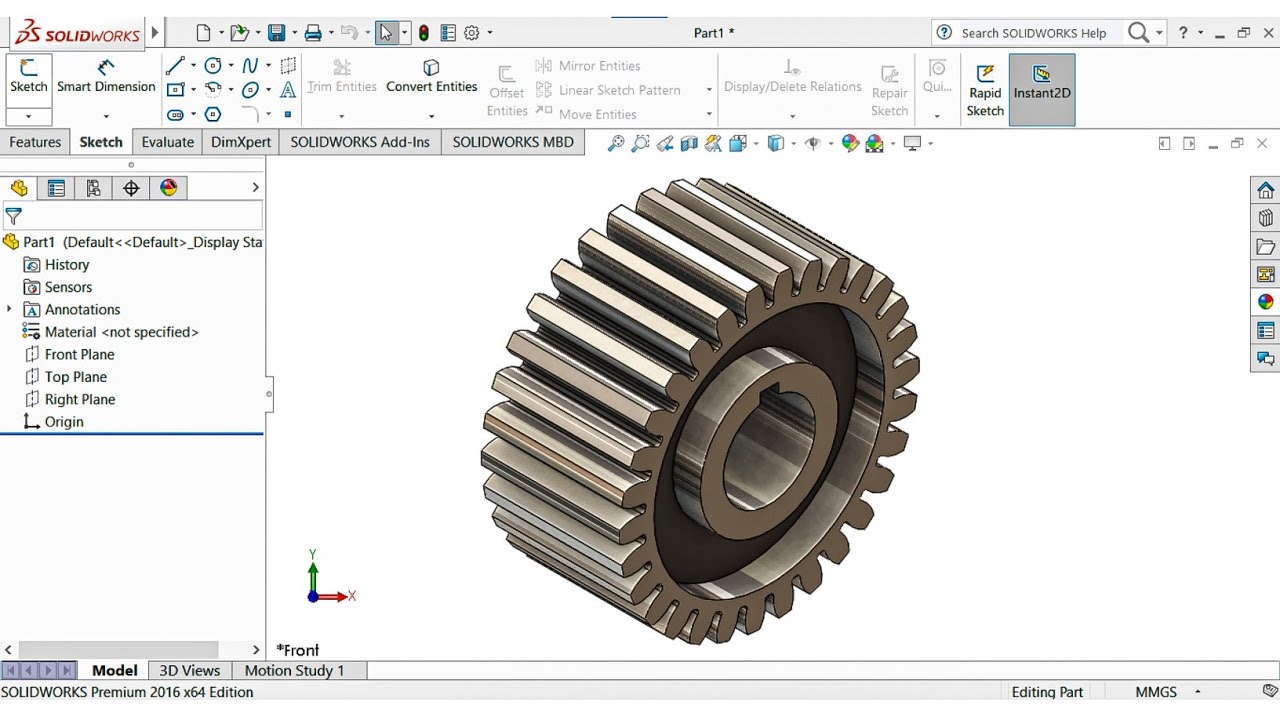Switch to the 3D Views tab
The image size is (1280, 720).
pos(189,670)
